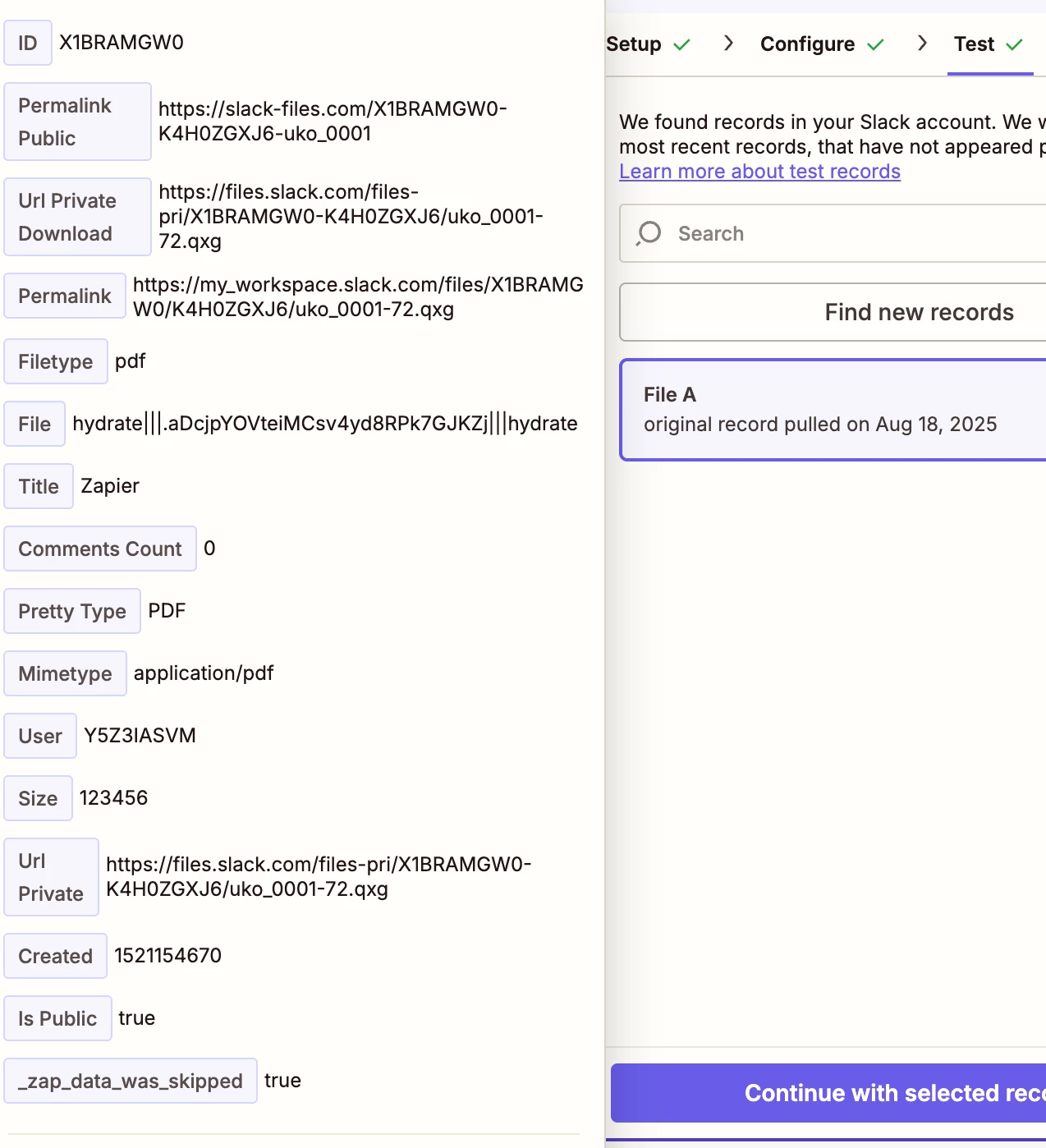
Task: Select the ID value X1BRAMGW0
Action: (x=122, y=43)
